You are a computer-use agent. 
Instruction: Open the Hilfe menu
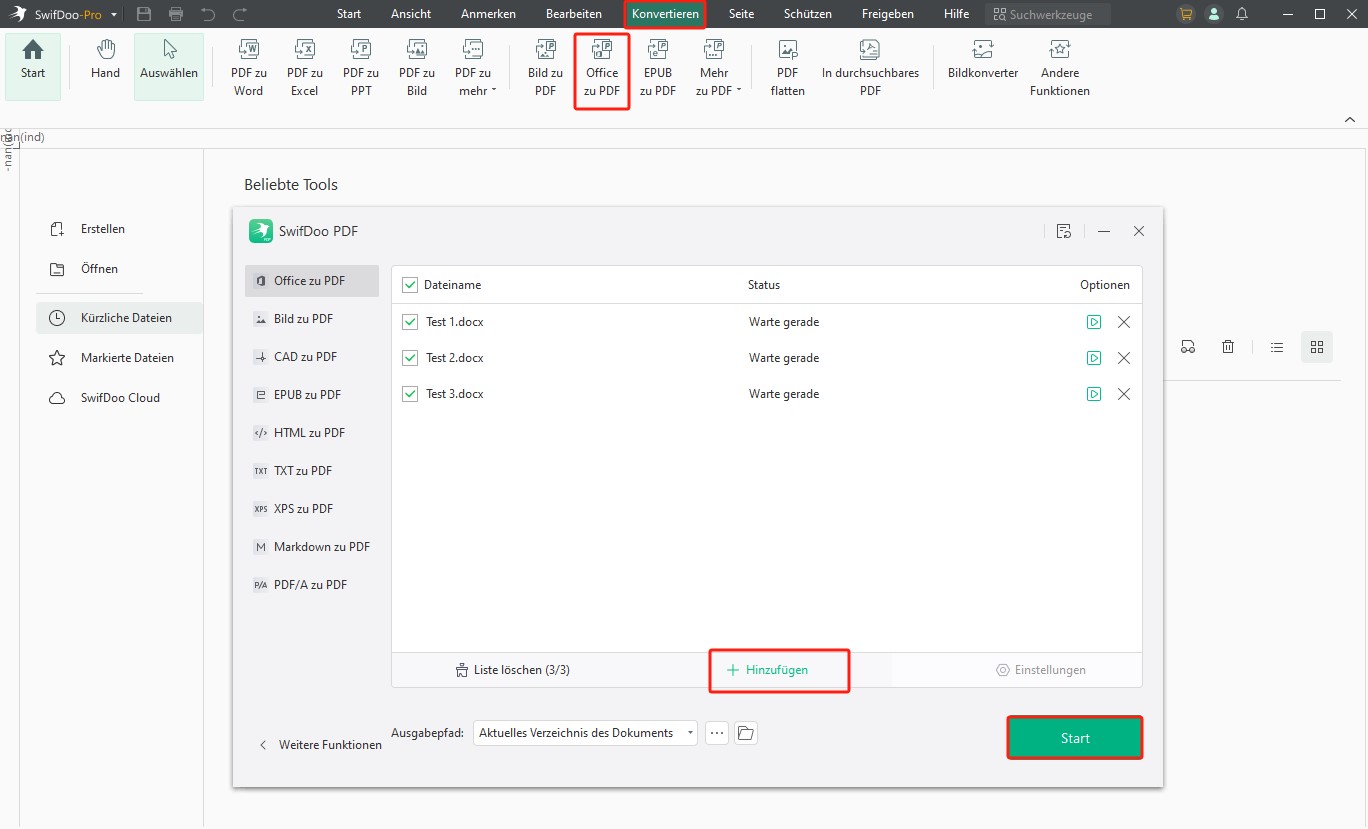956,14
